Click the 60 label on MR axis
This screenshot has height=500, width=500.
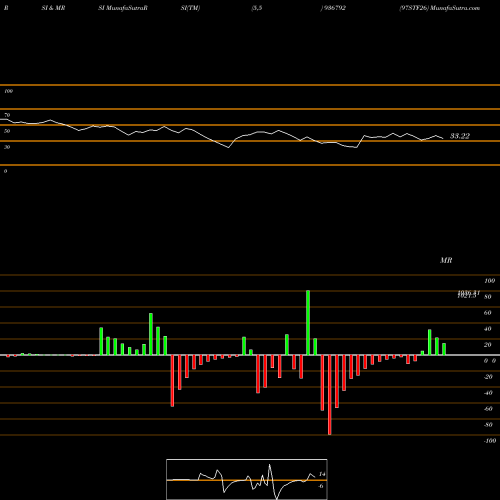click(x=487, y=313)
